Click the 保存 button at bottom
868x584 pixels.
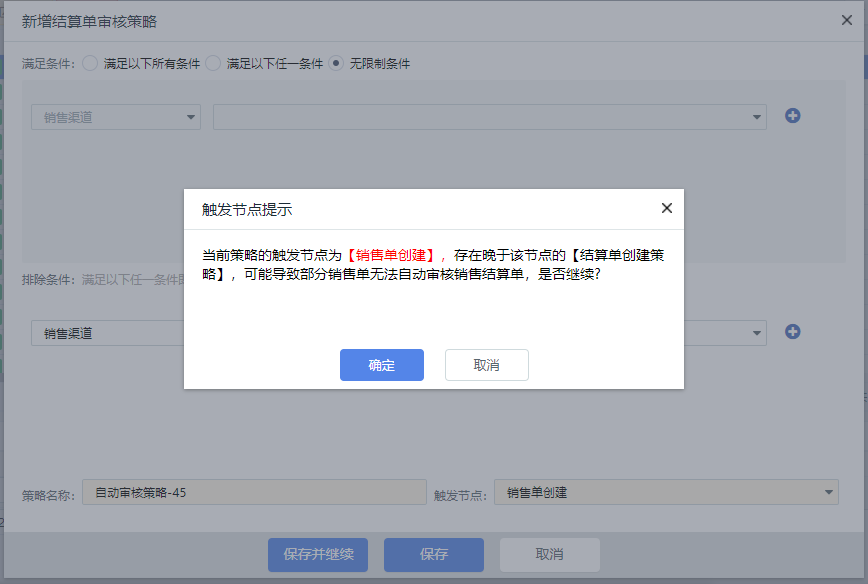tap(433, 554)
